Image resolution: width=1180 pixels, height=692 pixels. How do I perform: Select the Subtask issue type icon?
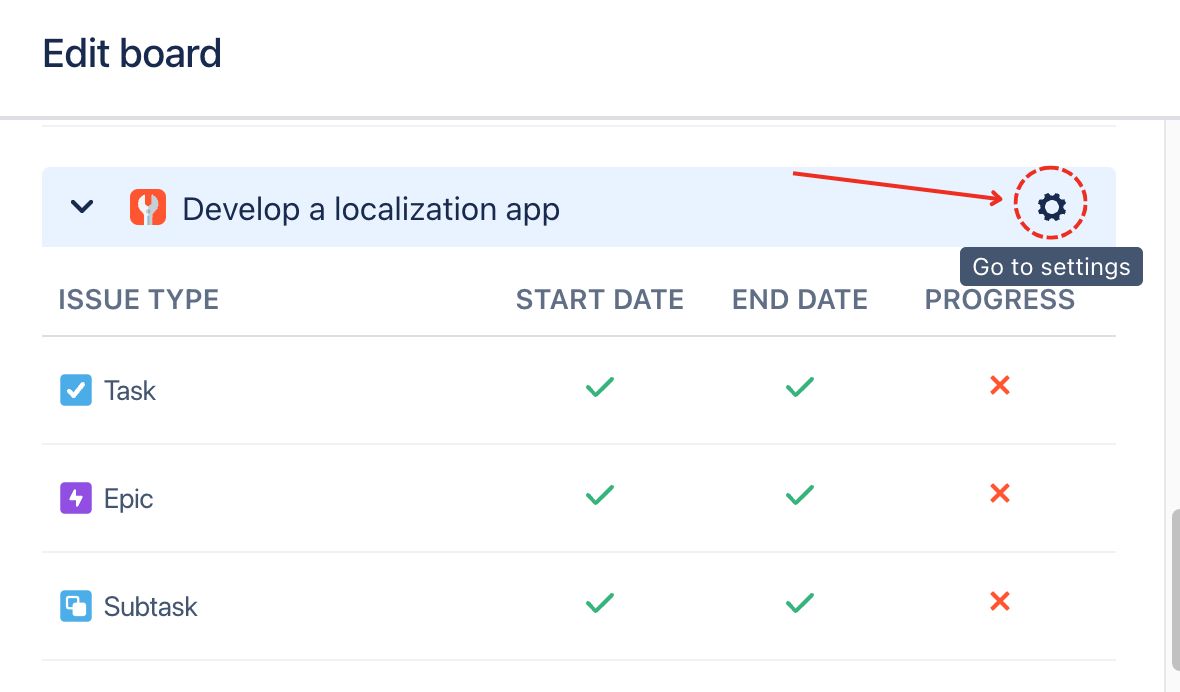(76, 606)
